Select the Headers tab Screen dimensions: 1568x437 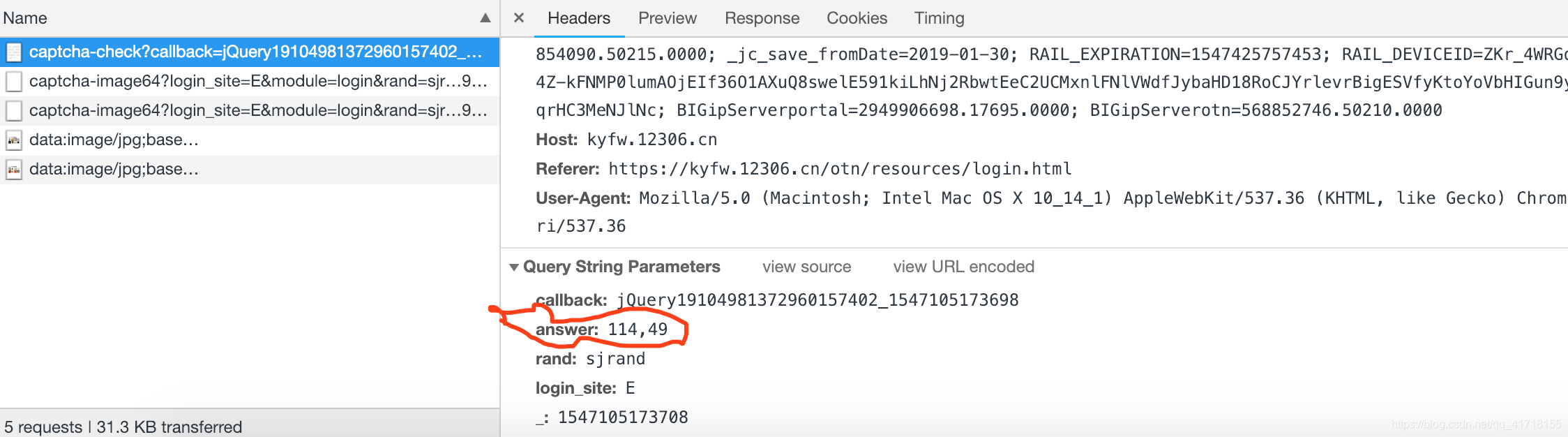click(579, 18)
